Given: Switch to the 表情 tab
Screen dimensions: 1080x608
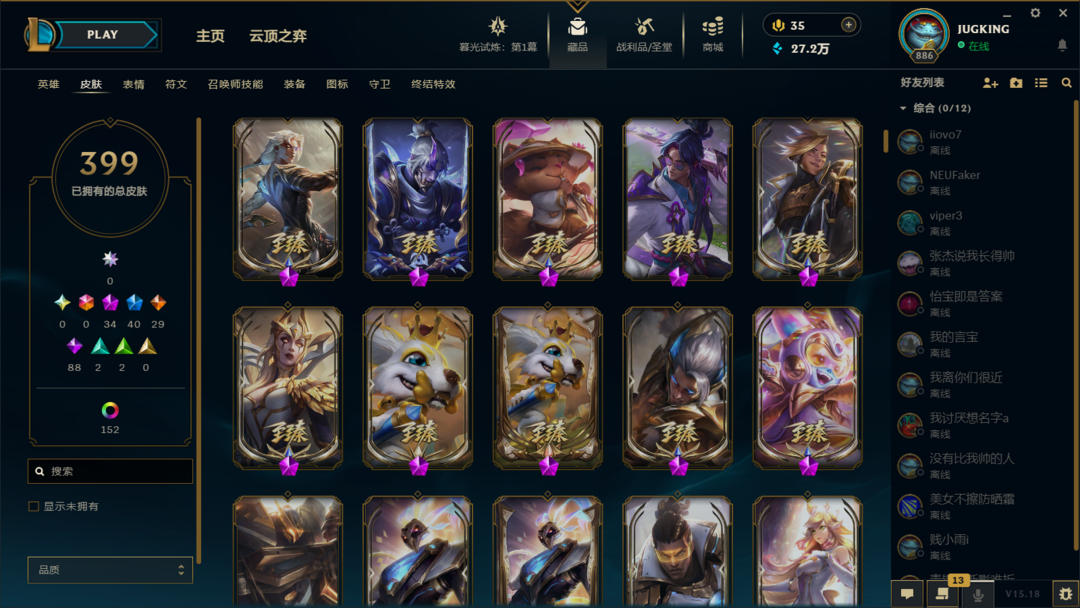Looking at the screenshot, I should pyautogui.click(x=134, y=84).
